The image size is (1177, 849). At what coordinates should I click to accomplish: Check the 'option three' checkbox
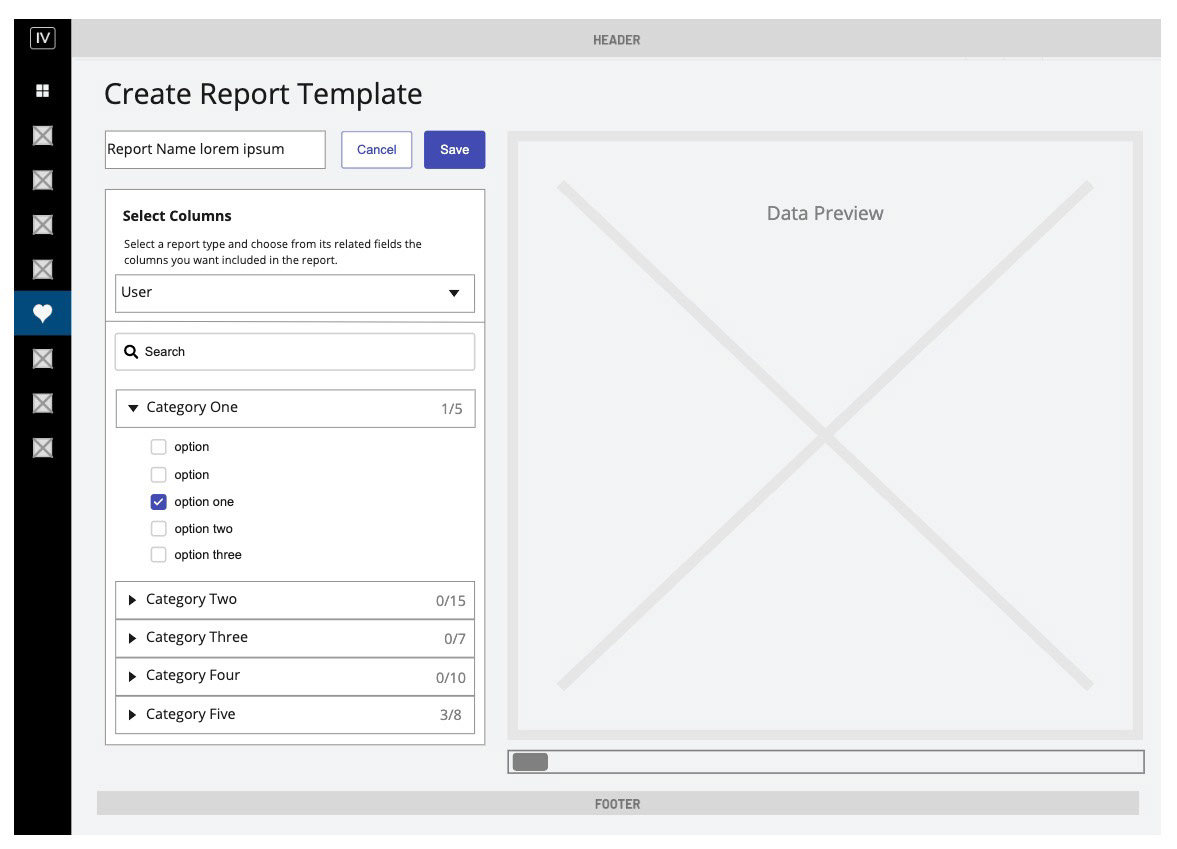coord(158,555)
